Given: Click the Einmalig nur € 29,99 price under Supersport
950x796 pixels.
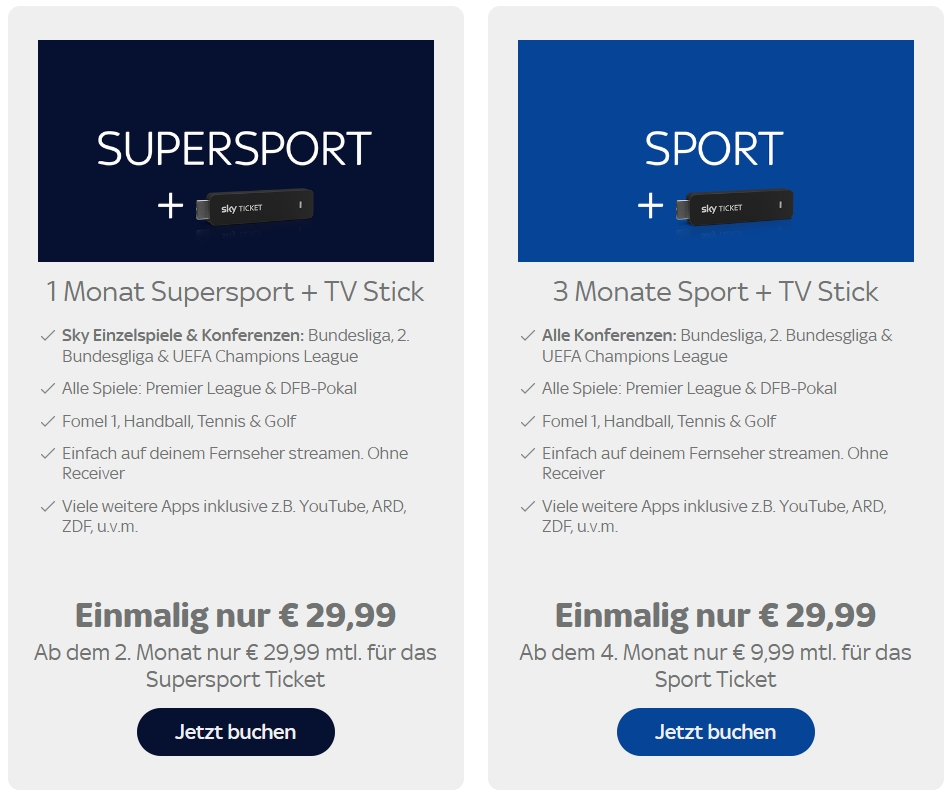Looking at the screenshot, I should pos(235,615).
